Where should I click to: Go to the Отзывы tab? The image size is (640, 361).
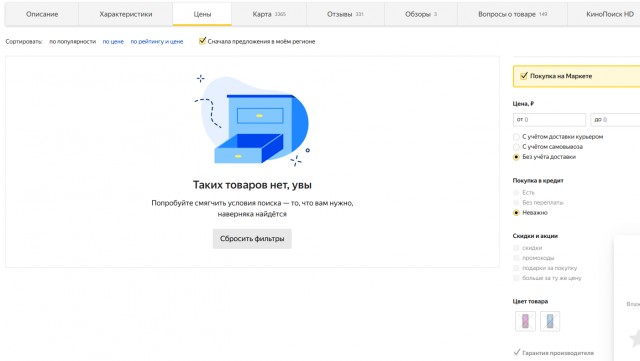click(x=345, y=14)
